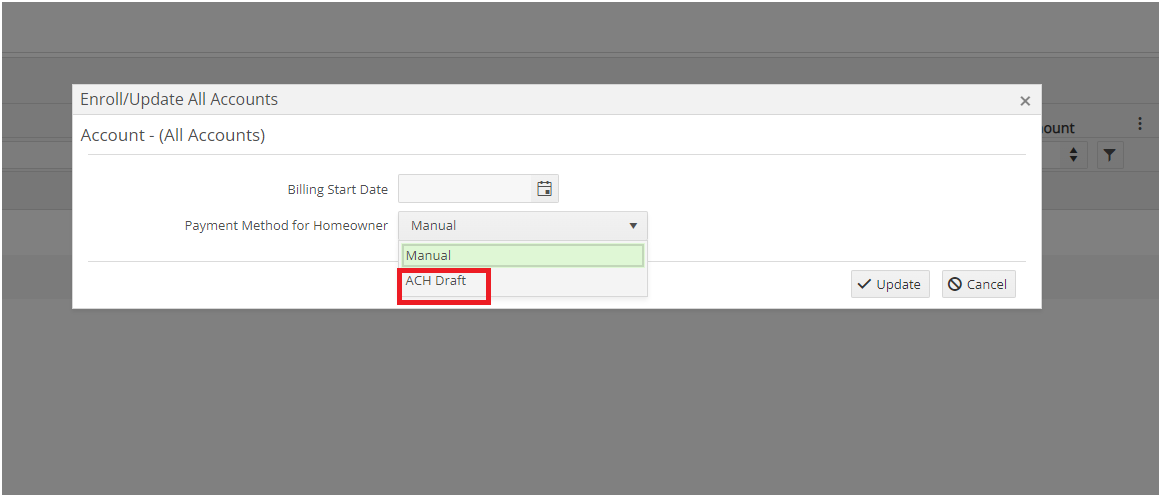The height and width of the screenshot is (495, 1159).
Task: Click the Enroll/Update All Accounts title
Action: pyautogui.click(x=179, y=99)
